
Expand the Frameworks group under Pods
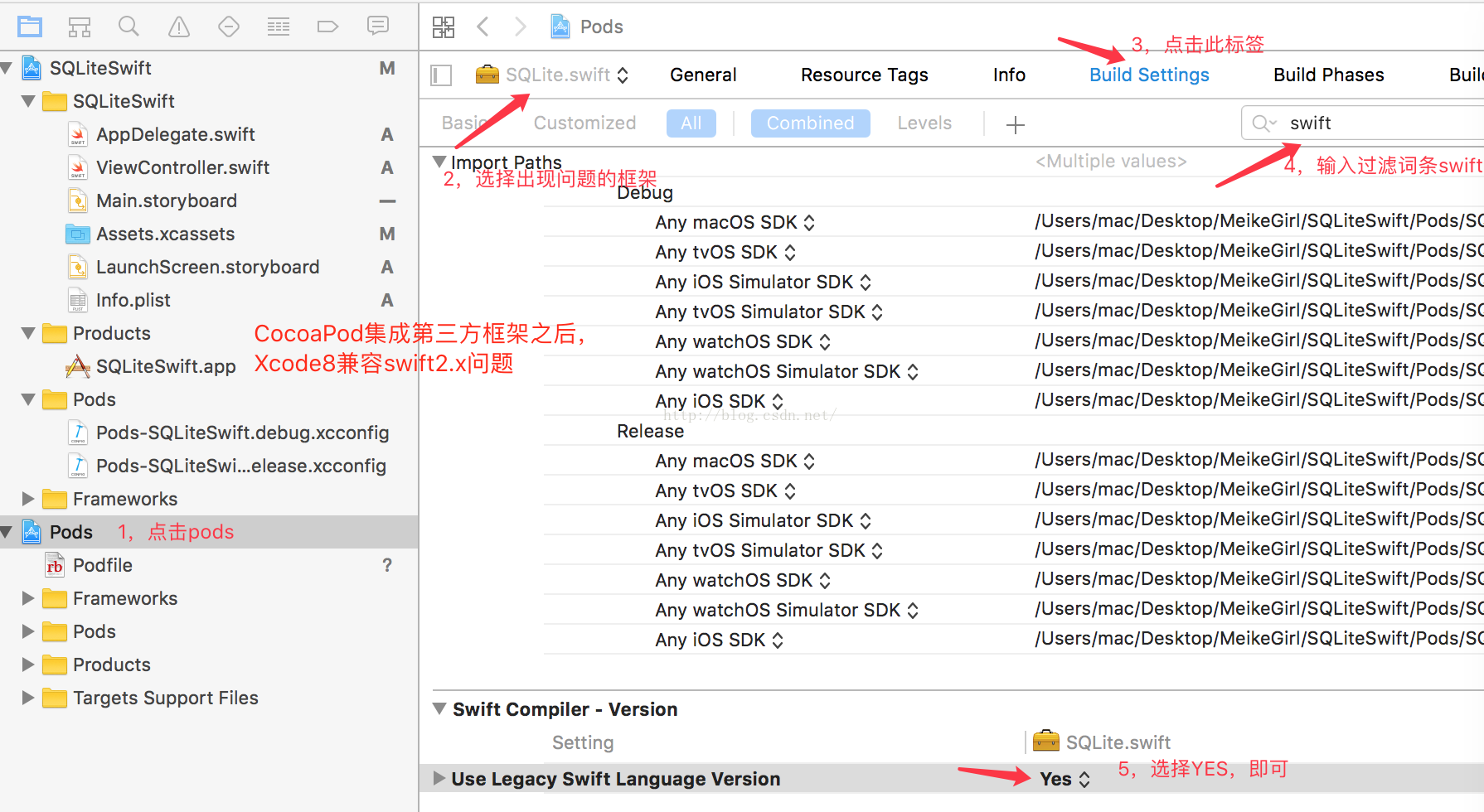[x=27, y=598]
